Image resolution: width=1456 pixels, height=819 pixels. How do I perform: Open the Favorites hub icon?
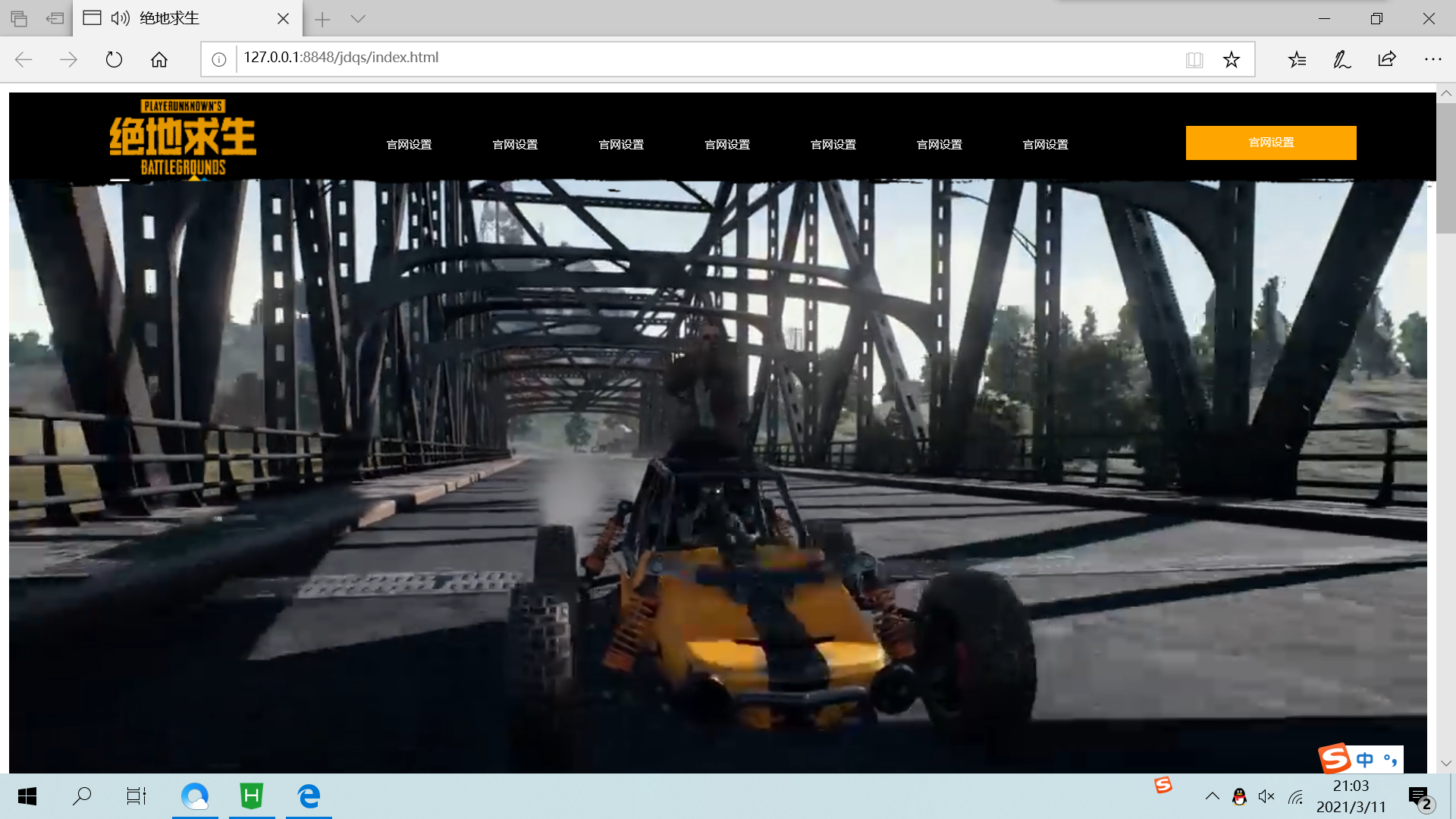pos(1297,59)
